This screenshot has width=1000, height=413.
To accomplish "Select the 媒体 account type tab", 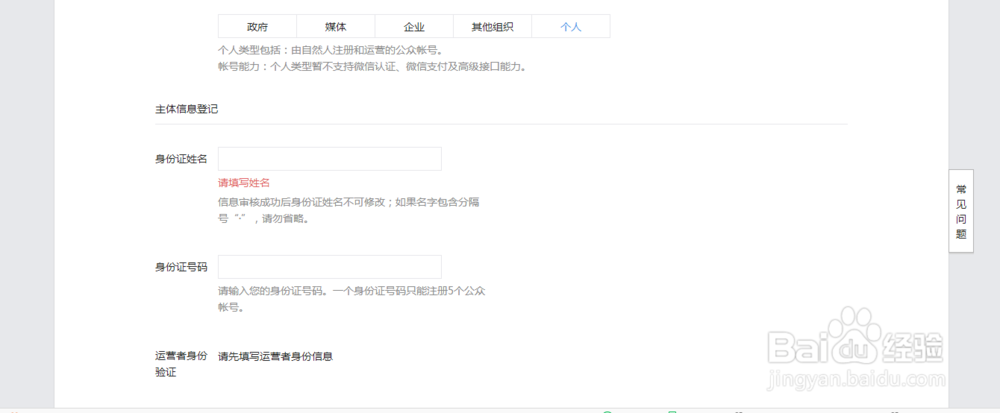I will pos(335,27).
